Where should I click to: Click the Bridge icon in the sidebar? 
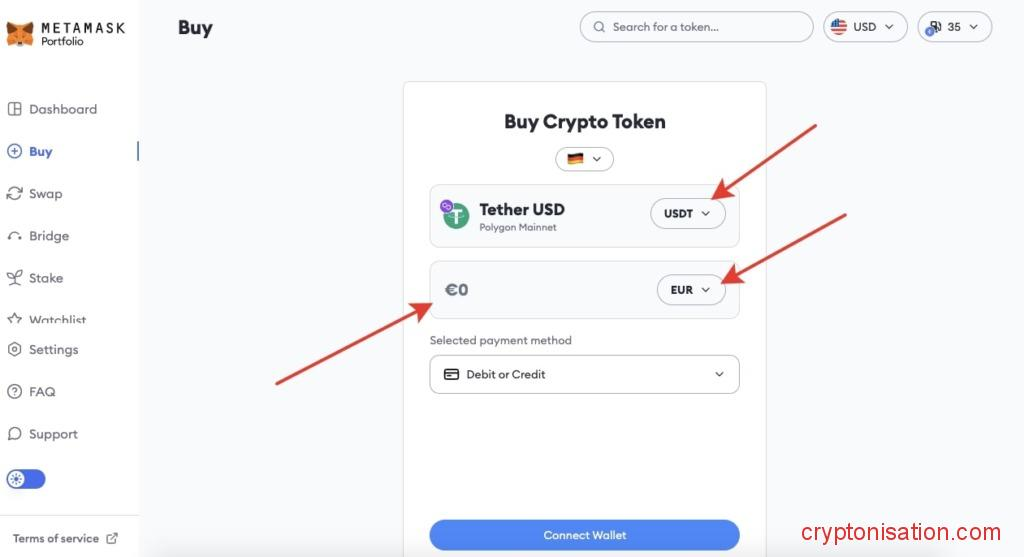pos(14,236)
